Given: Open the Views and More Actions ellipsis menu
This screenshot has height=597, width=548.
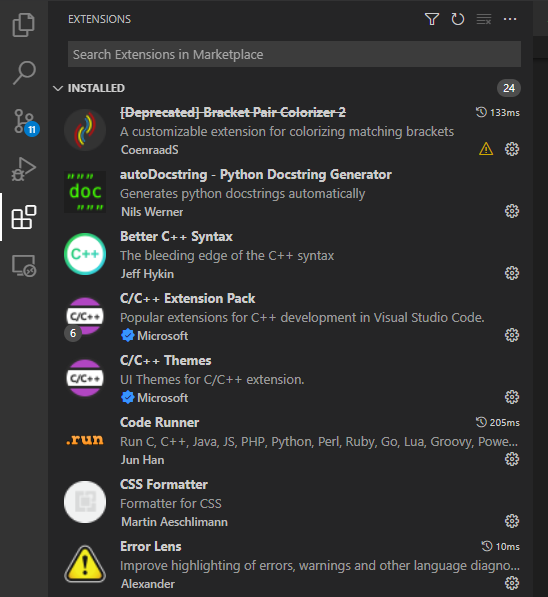Looking at the screenshot, I should tap(510, 19).
